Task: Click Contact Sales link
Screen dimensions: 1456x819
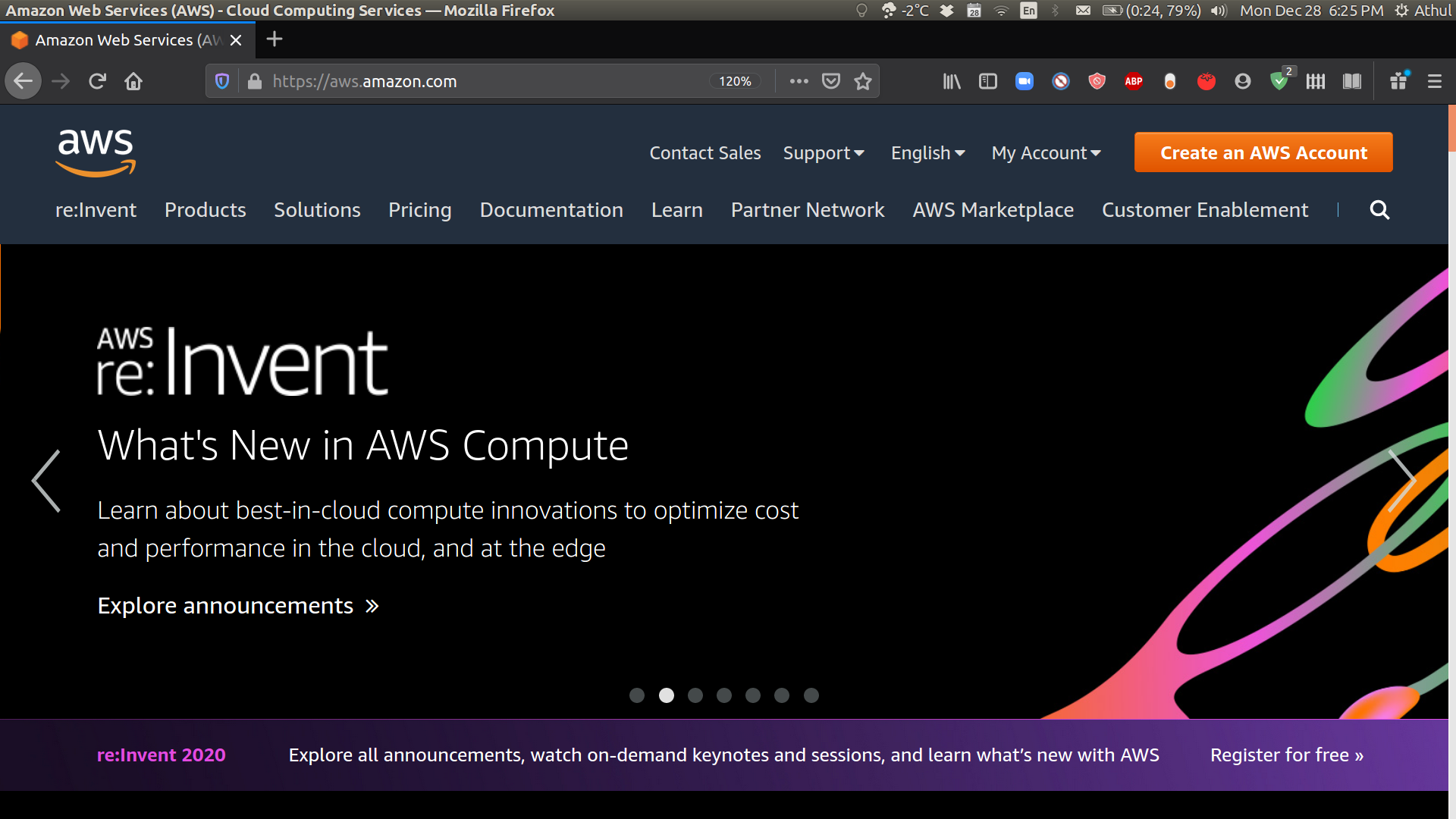Action: [x=705, y=153]
